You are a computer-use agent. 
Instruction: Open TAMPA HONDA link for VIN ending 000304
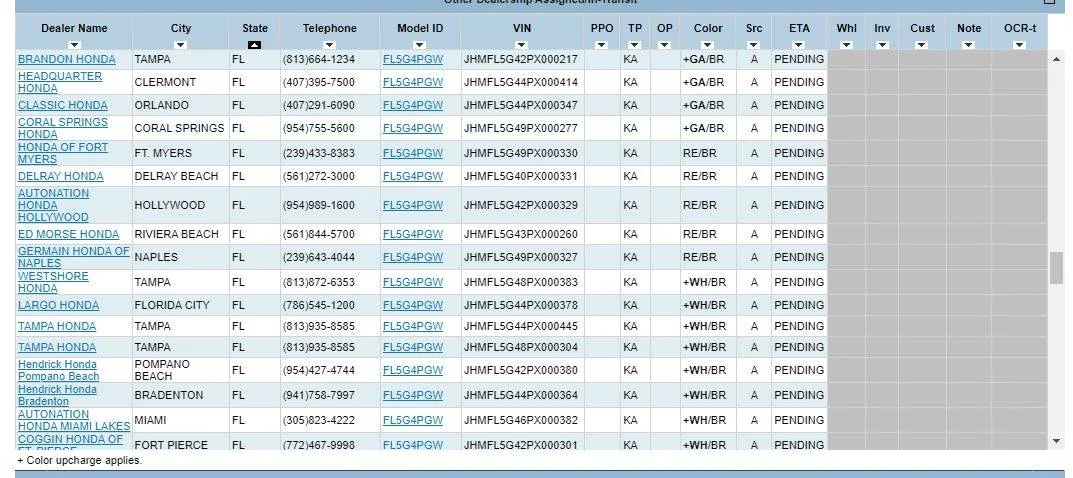tap(57, 347)
